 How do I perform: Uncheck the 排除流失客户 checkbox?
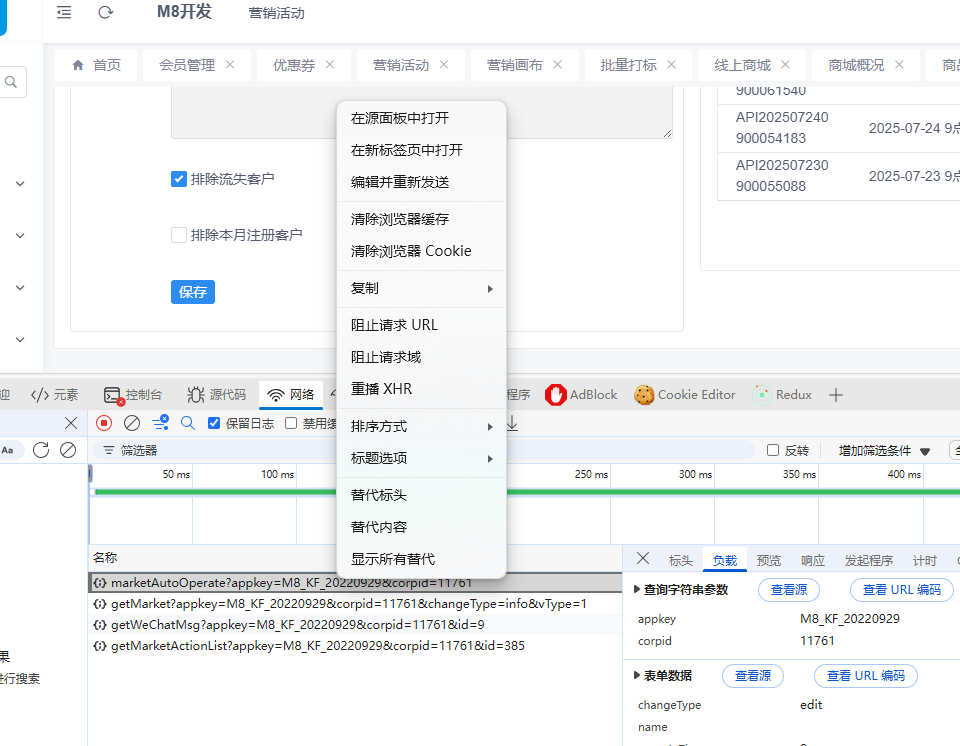click(x=179, y=179)
